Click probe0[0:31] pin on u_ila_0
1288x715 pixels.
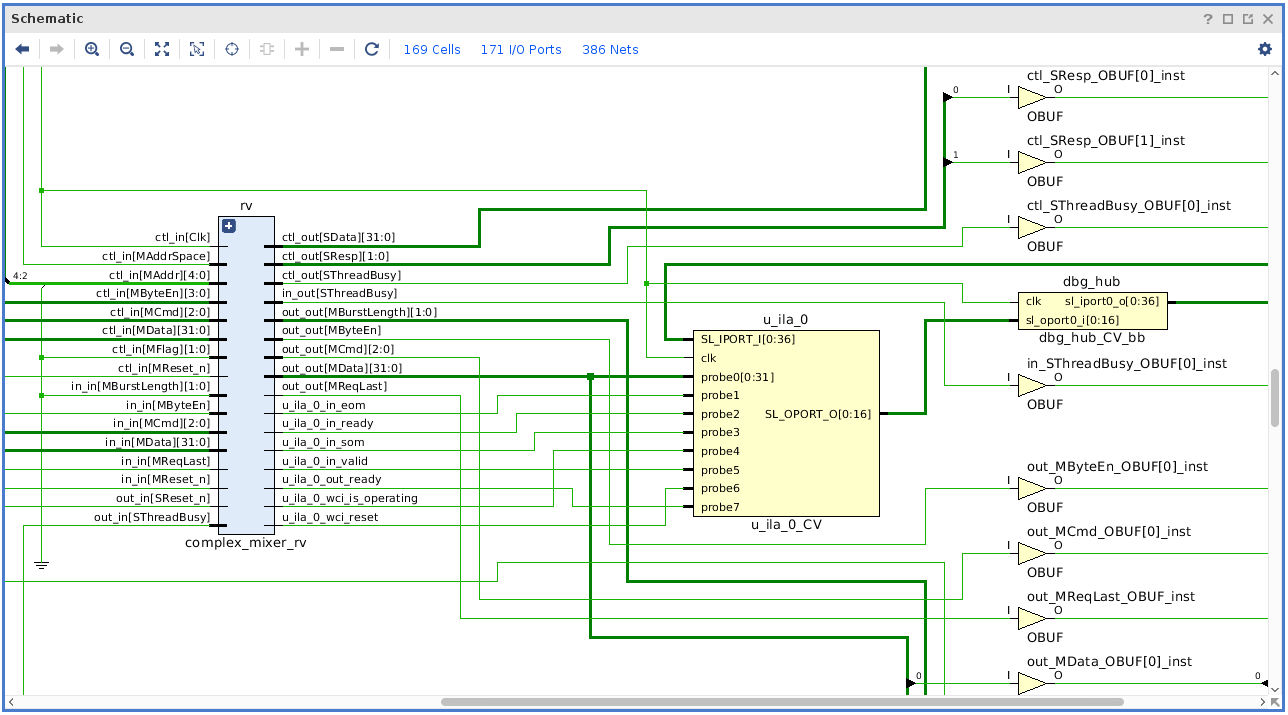[737, 377]
